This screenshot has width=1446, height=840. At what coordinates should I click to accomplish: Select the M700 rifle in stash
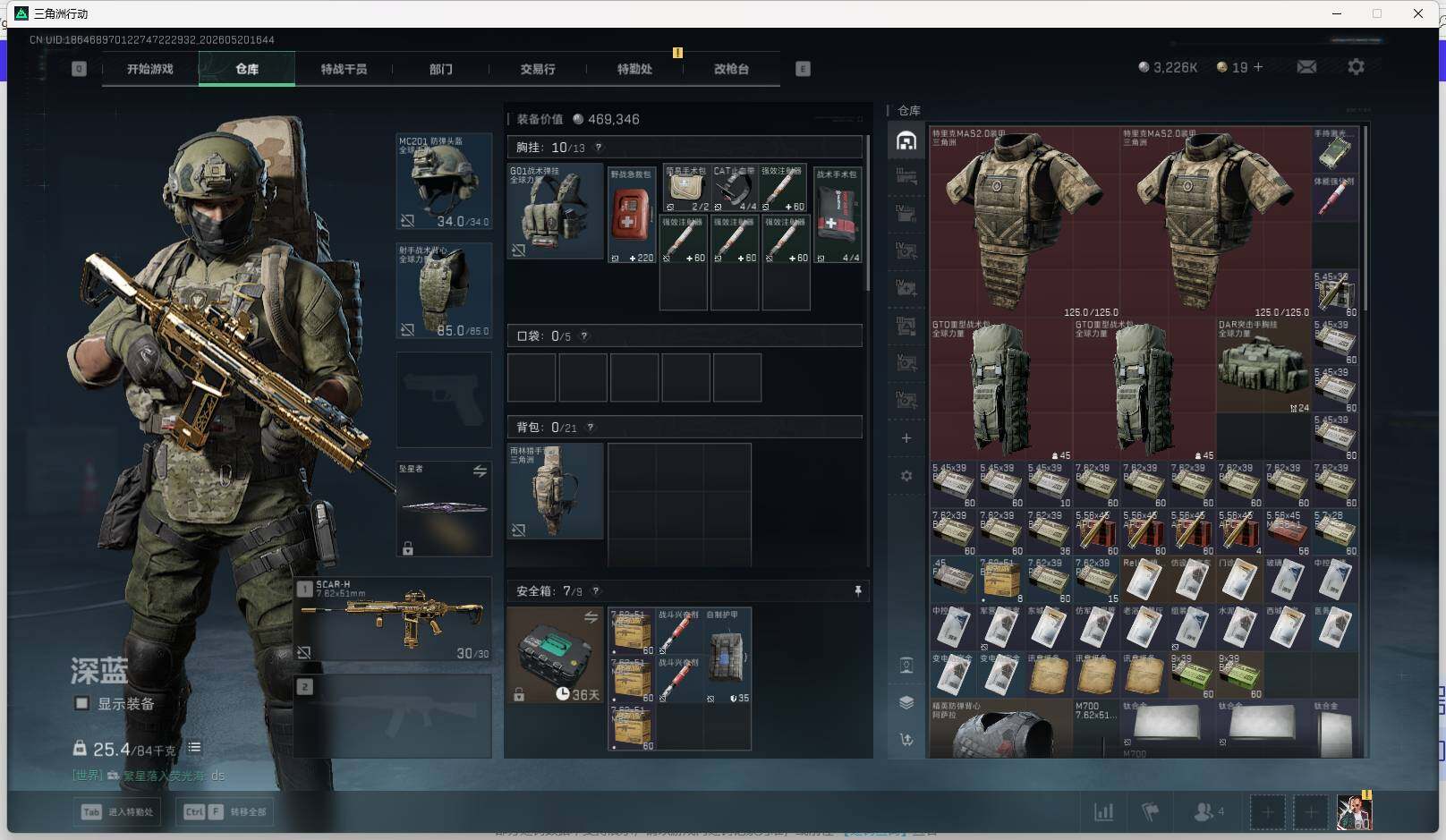pyautogui.click(x=1096, y=728)
